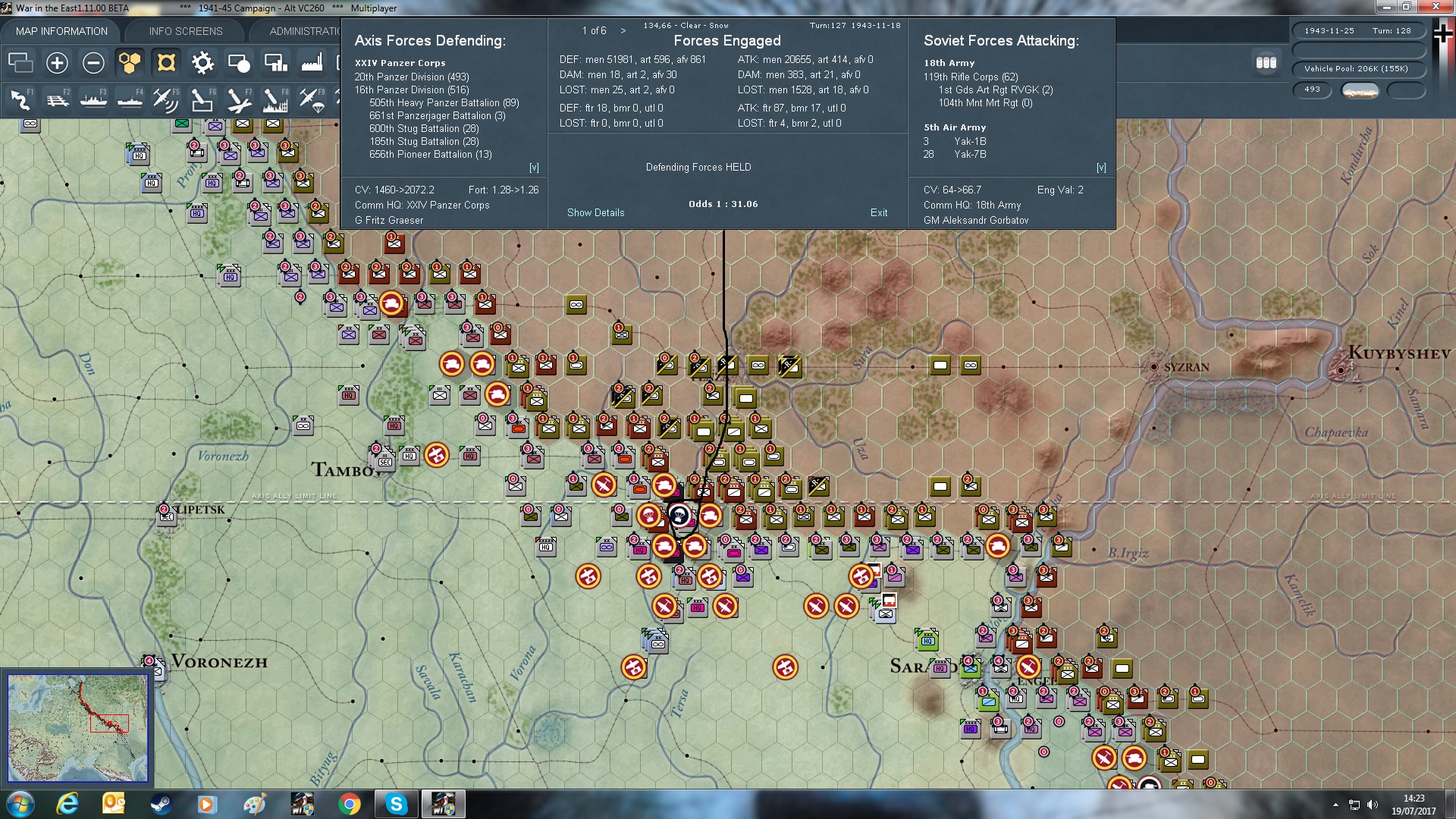Screen dimensions: 1456x819
Task: Toggle the hex grid display
Action: pos(130,63)
